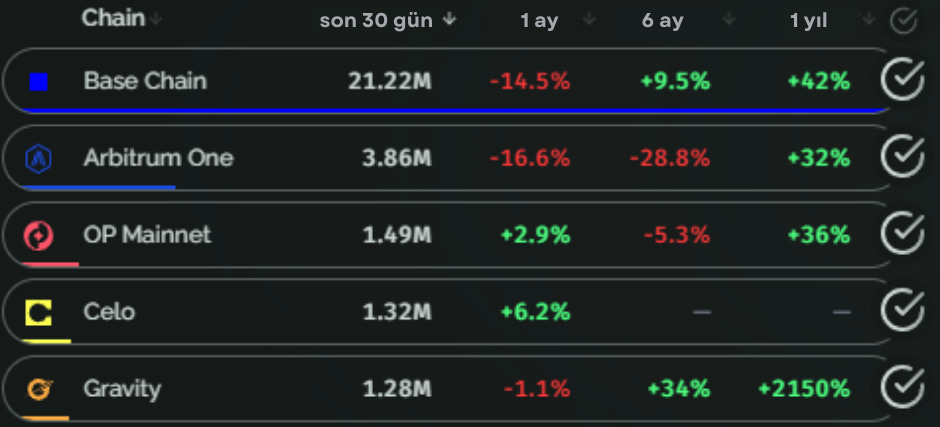Click the 6 ay header label

point(662,22)
